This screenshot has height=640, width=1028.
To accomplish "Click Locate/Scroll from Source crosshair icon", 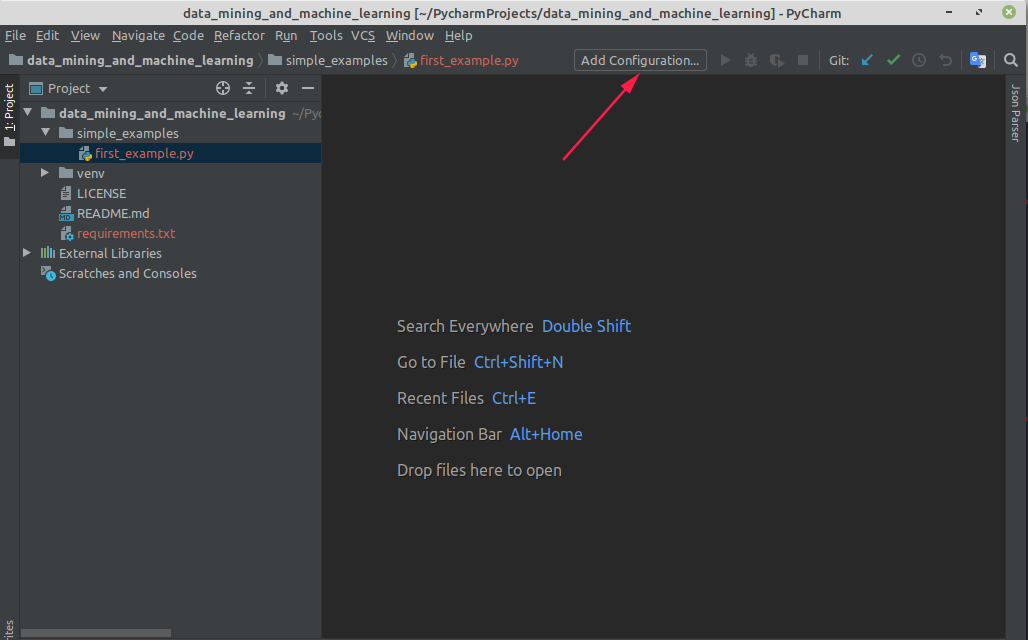I will coord(223,88).
